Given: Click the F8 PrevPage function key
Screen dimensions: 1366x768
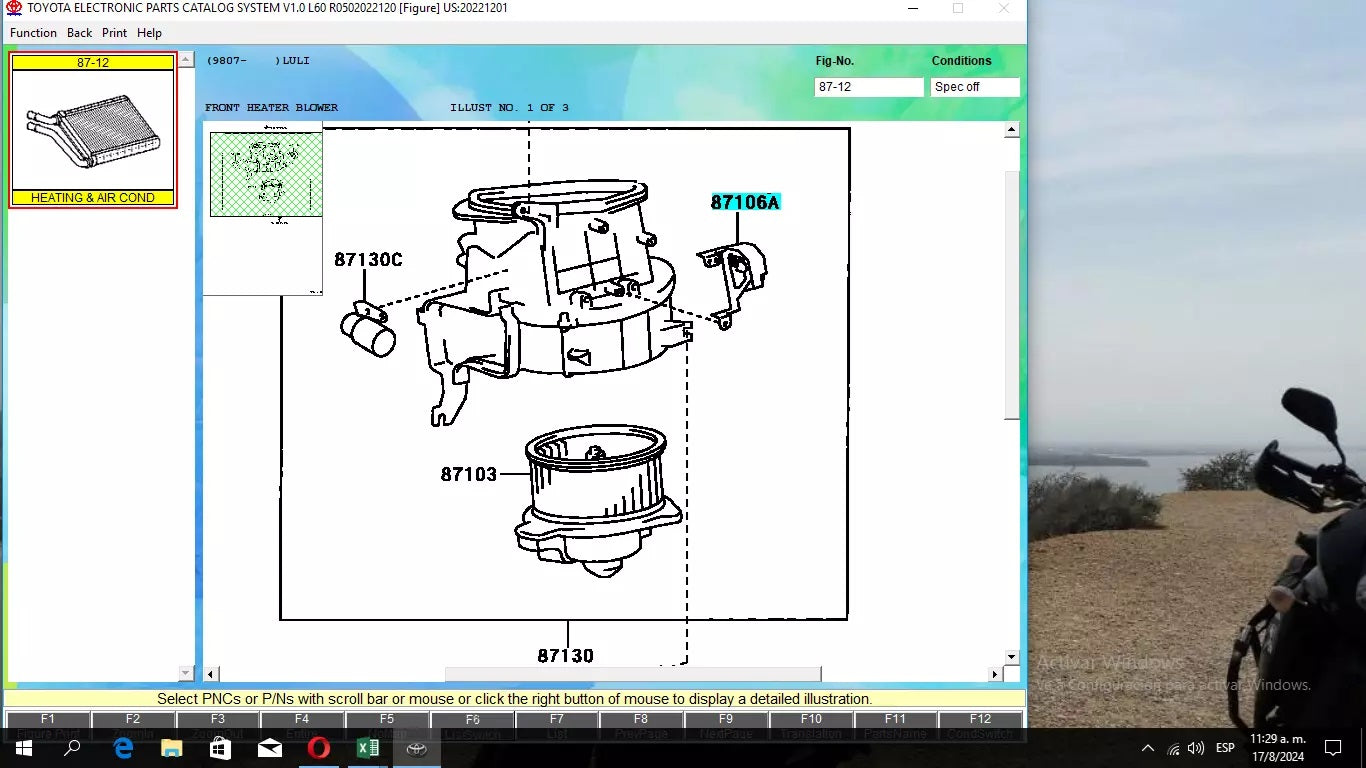Looking at the screenshot, I should point(641,724).
